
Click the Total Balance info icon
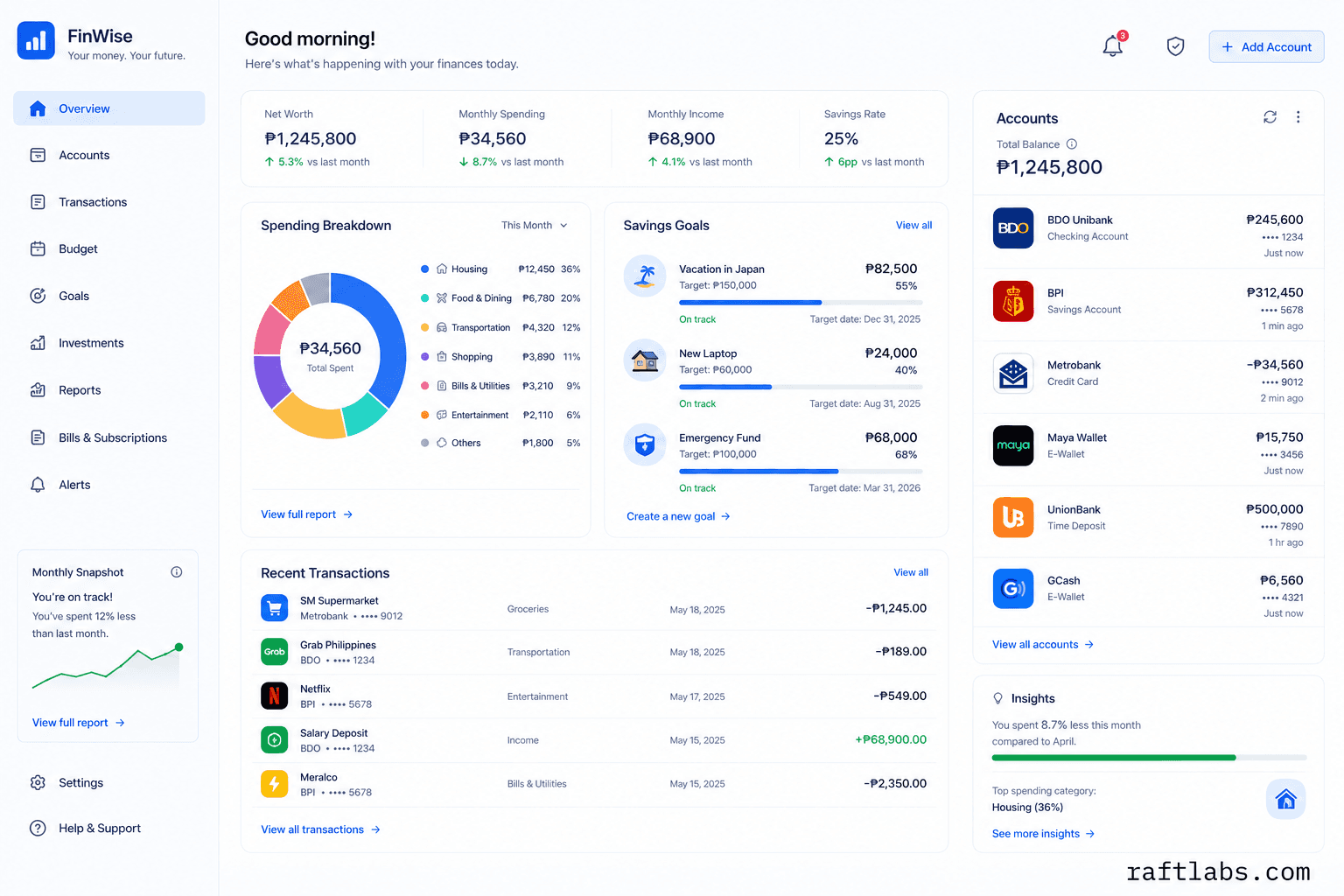1071,144
